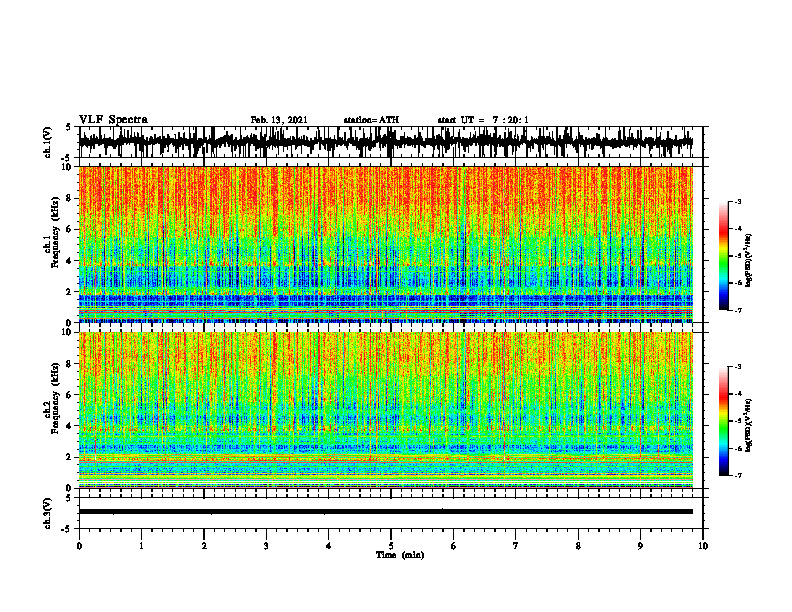Select the "Time (min)" axis label
This screenshot has width=792, height=612.
[x=400, y=555]
